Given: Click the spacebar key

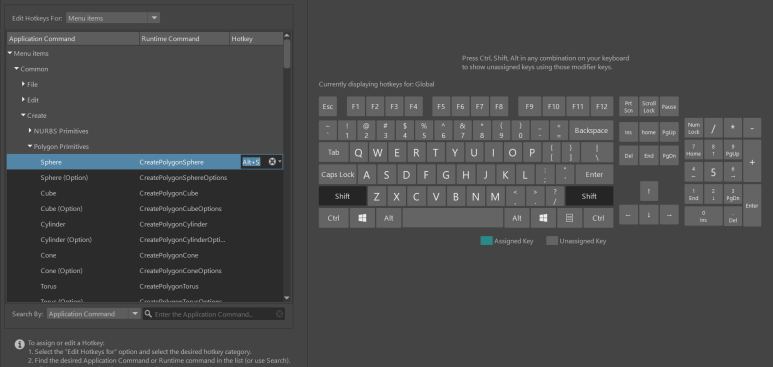Looking at the screenshot, I should pos(453,218).
